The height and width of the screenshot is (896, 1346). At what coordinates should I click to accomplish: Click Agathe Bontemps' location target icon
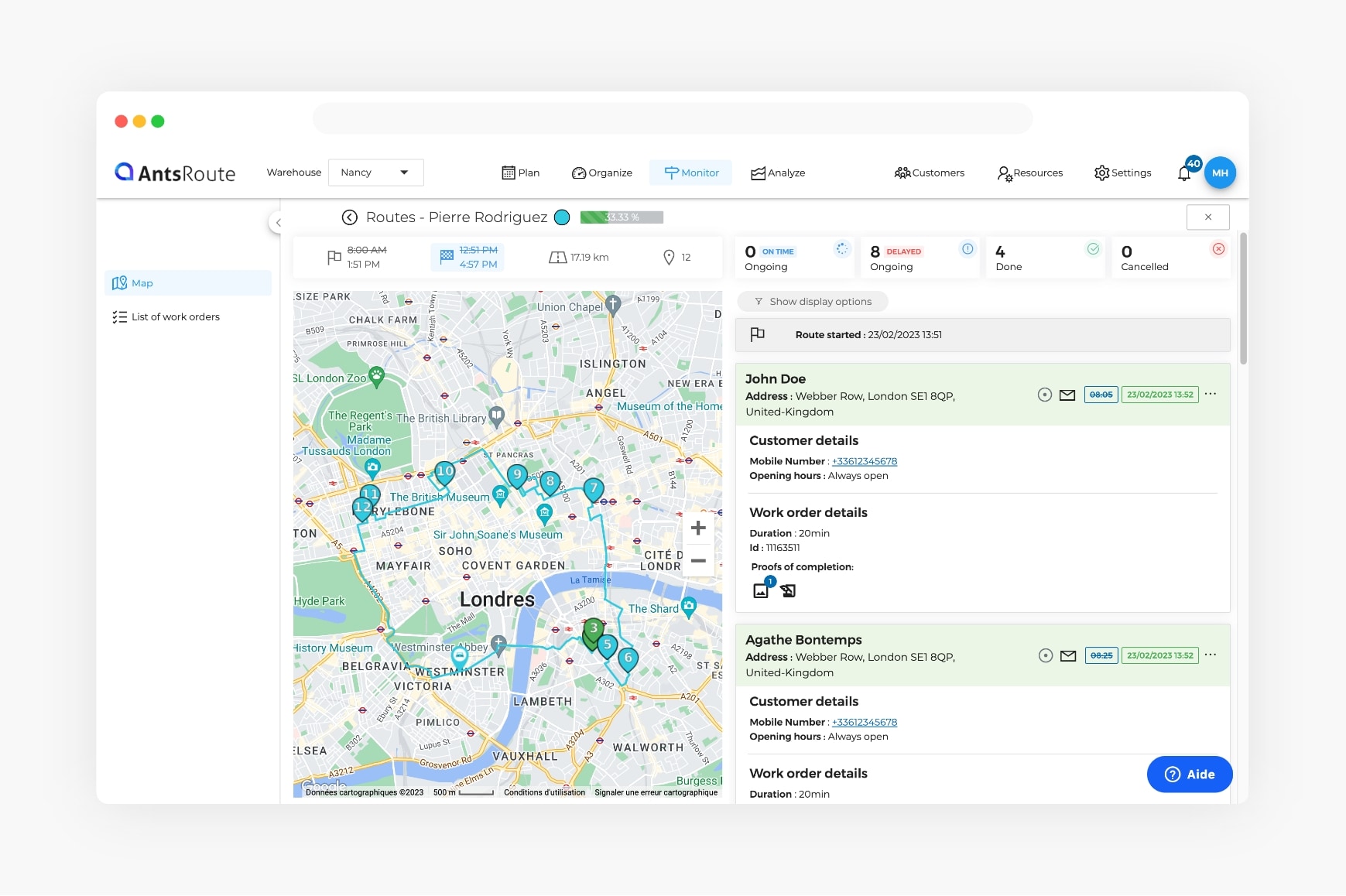1046,655
